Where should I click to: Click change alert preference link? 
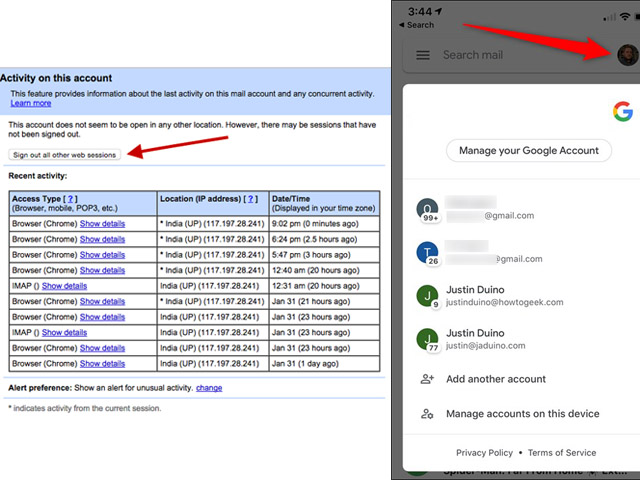click(x=209, y=388)
